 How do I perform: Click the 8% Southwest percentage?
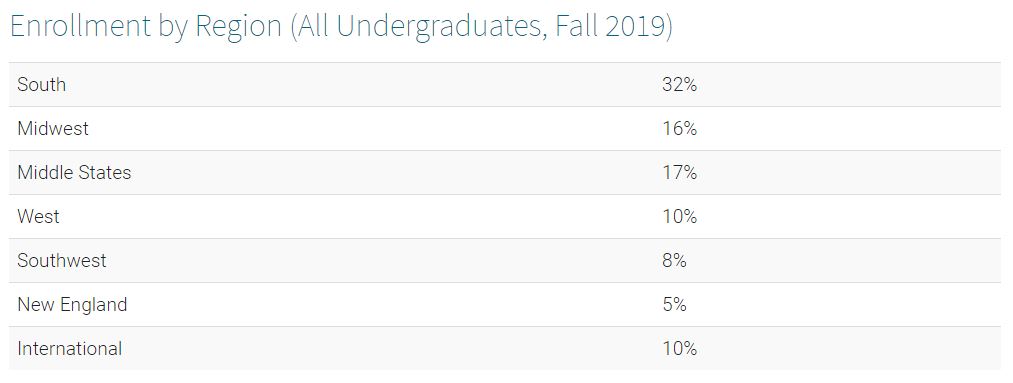point(674,260)
